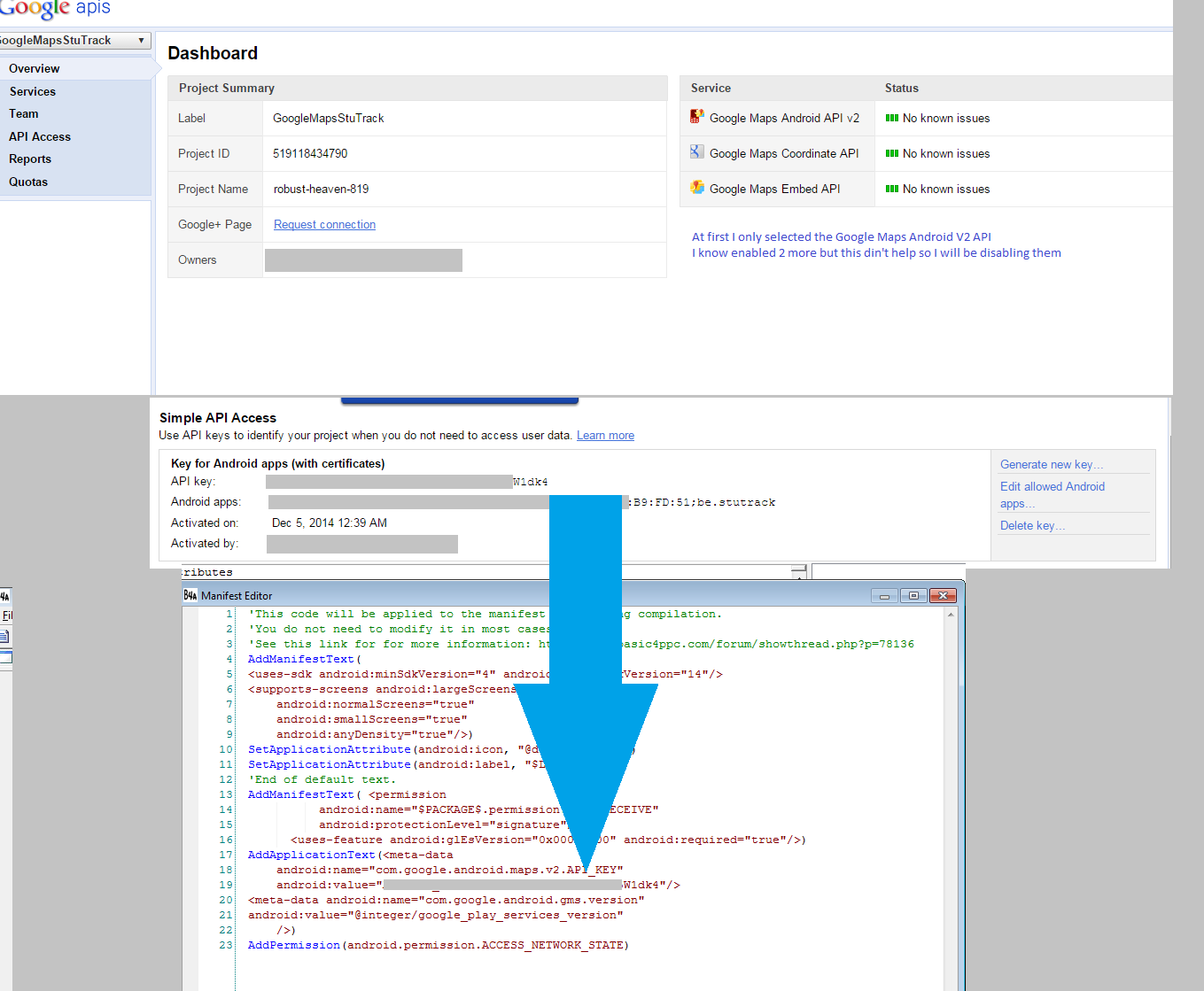Click the Manifest Editor title bar text
This screenshot has width=1204, height=991.
point(237,596)
